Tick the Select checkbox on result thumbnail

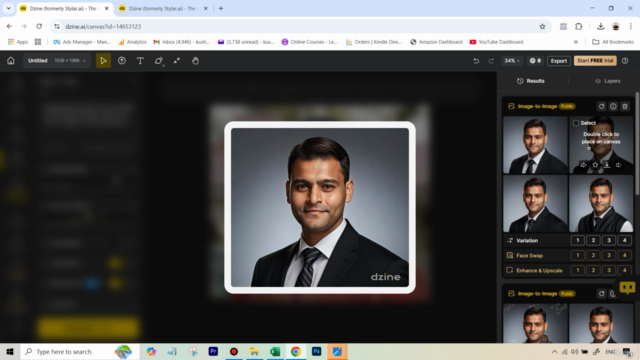point(576,123)
